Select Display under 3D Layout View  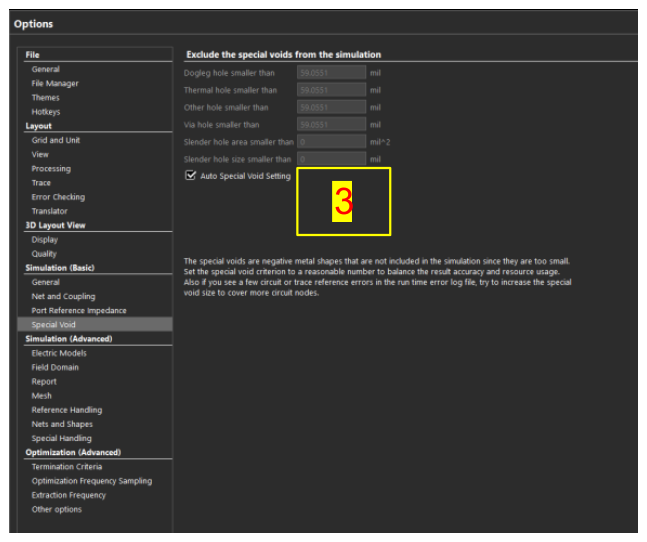[x=45, y=240]
